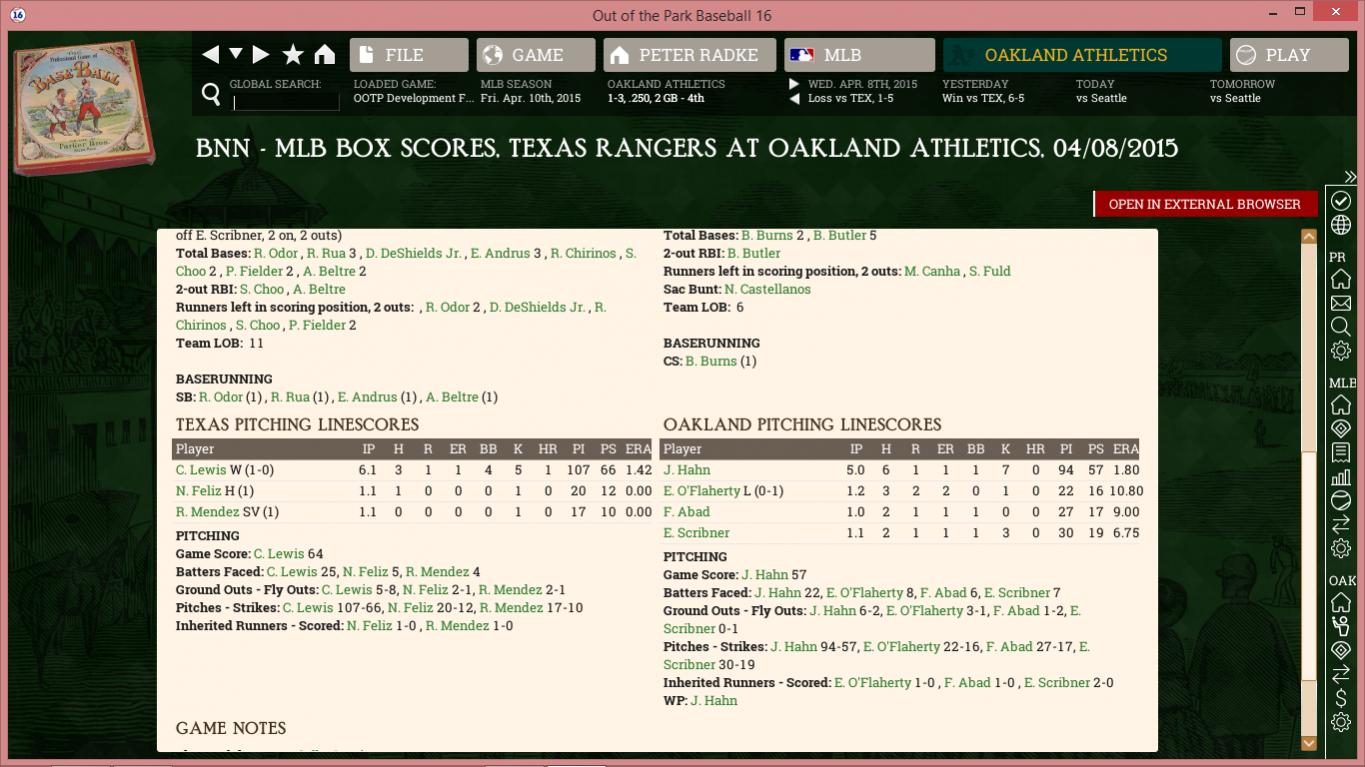Advance date with the small right arrow
Screen dimensions: 1365x767
coord(794,84)
